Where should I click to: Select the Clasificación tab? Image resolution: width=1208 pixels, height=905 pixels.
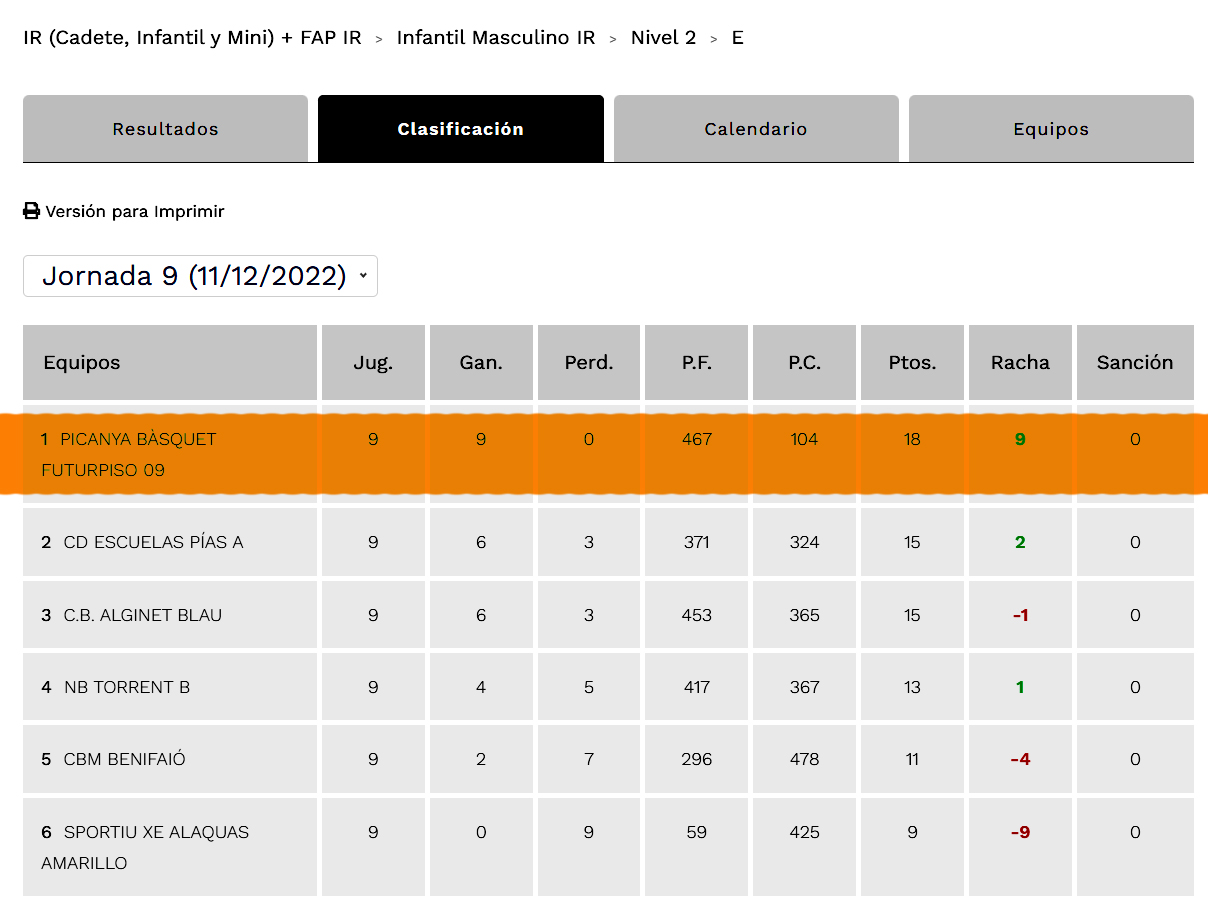click(x=461, y=129)
